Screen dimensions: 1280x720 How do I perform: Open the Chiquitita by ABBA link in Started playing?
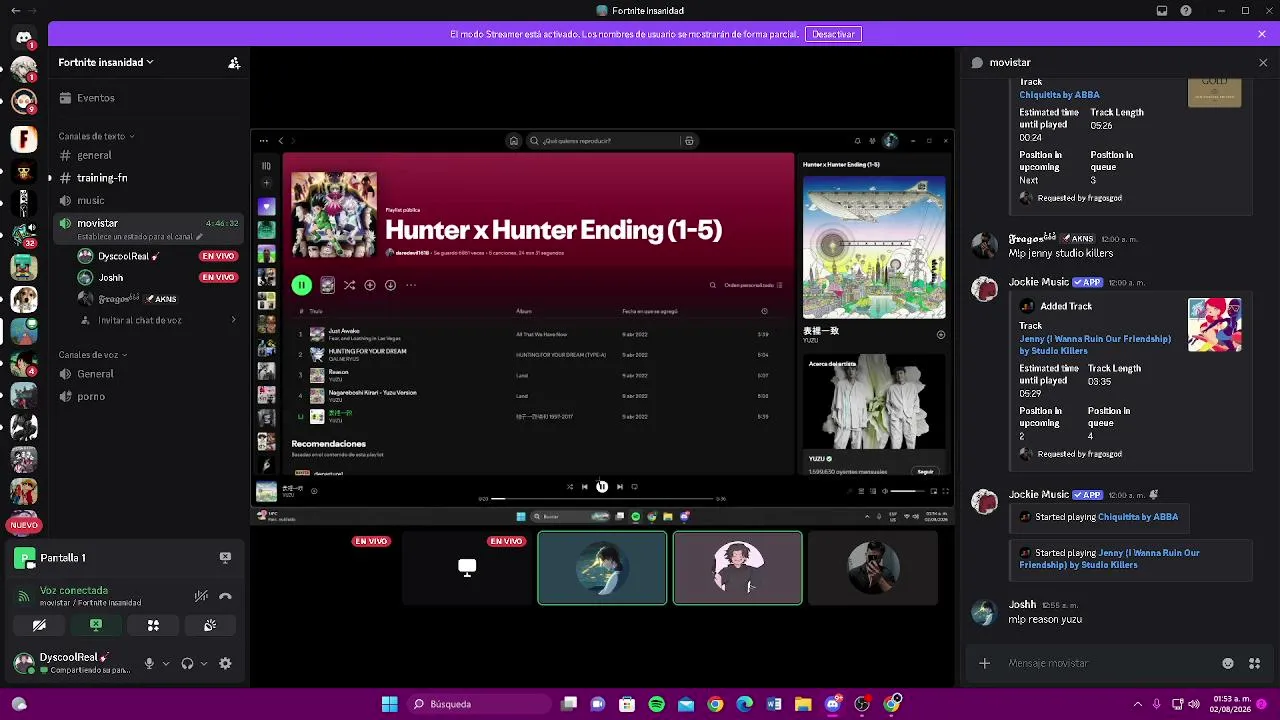[1138, 517]
